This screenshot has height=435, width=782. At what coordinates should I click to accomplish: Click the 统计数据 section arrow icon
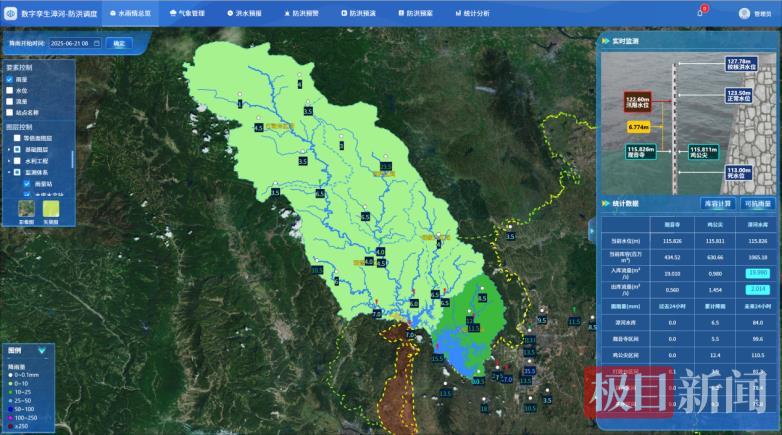click(605, 203)
